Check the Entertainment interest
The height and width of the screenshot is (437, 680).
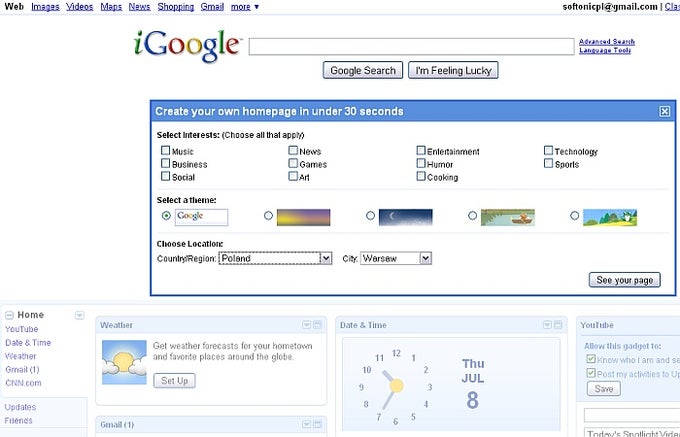(421, 150)
